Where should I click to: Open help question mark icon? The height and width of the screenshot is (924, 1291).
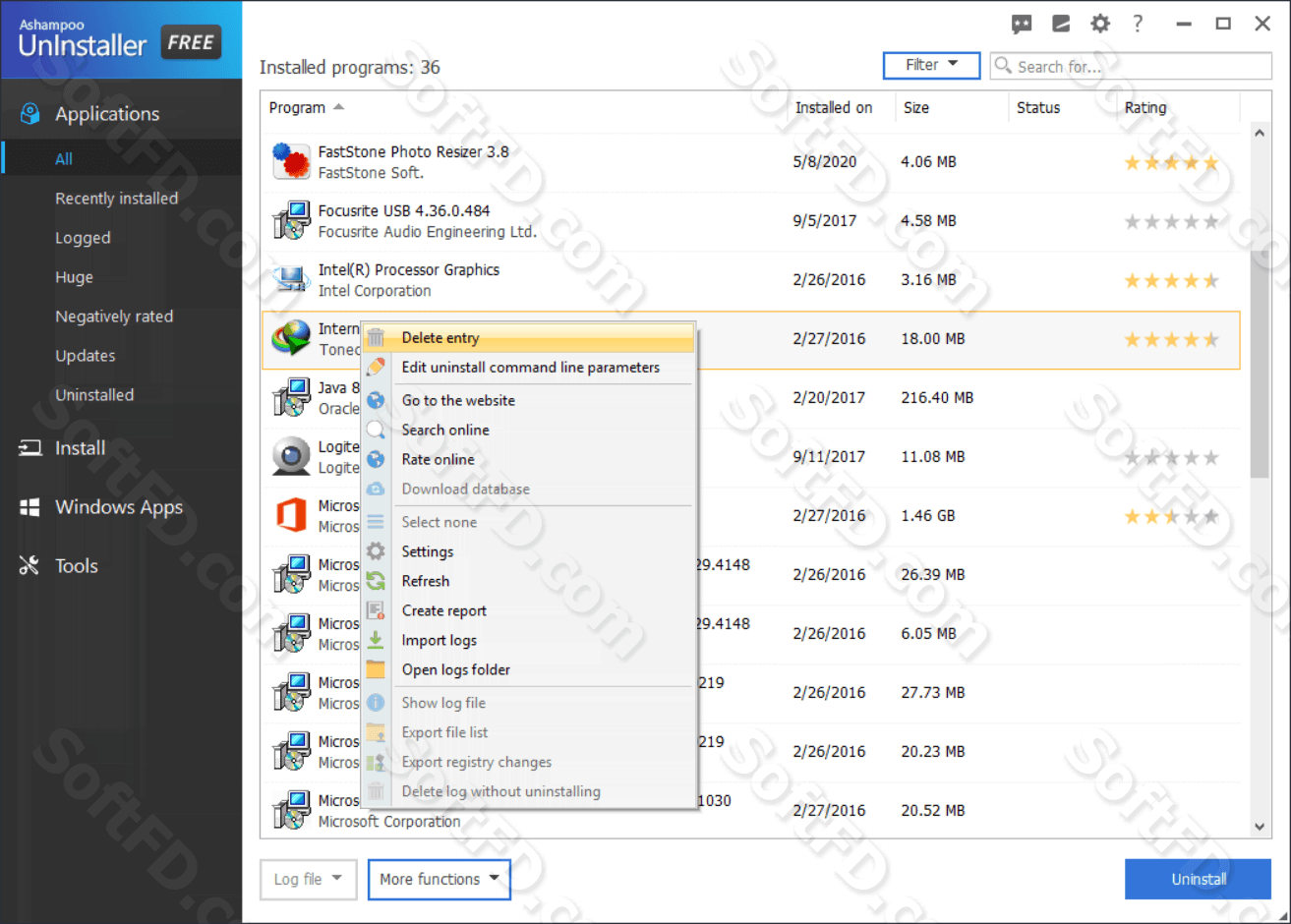click(x=1138, y=24)
